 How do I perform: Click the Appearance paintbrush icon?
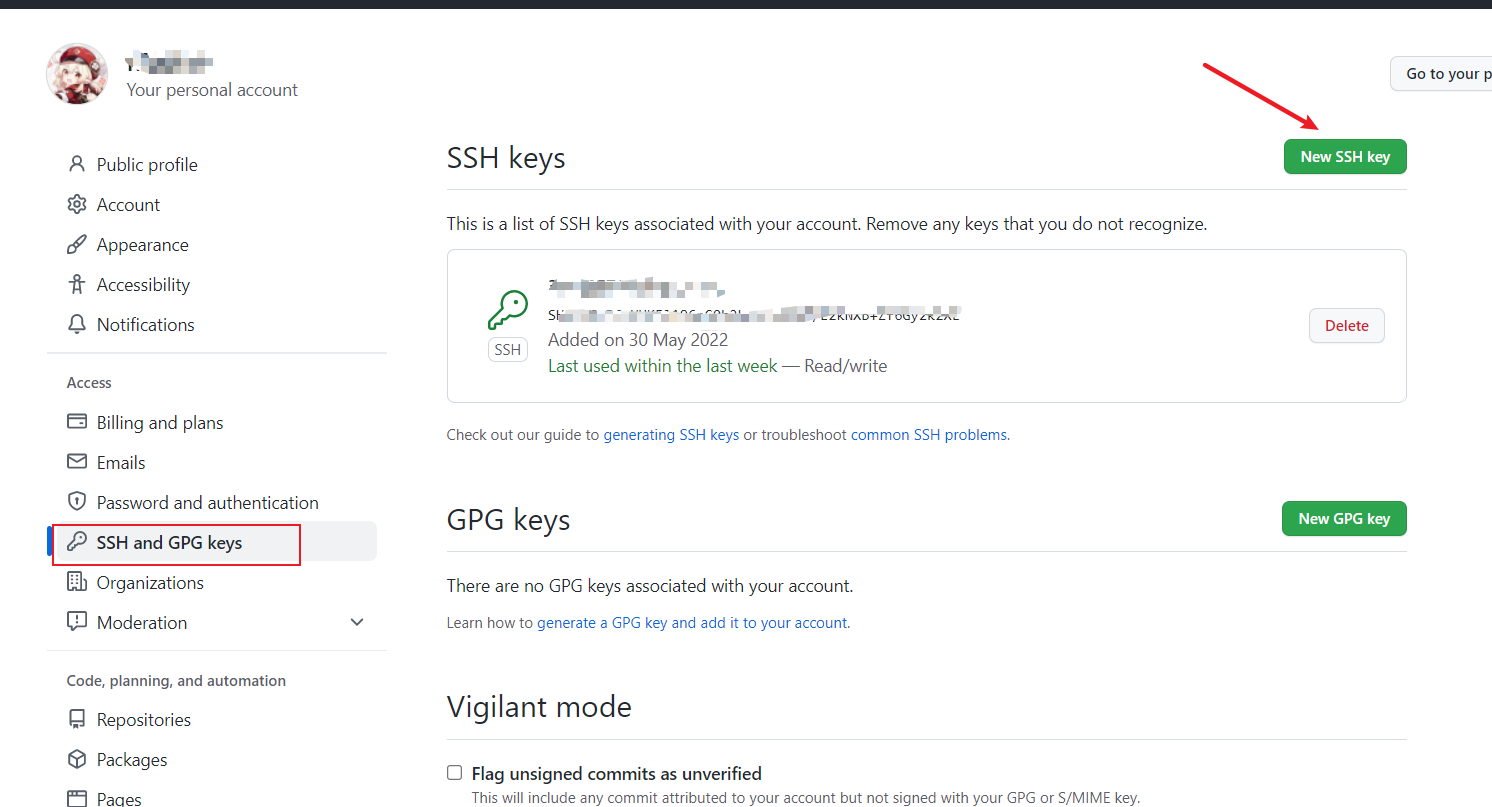[x=76, y=244]
